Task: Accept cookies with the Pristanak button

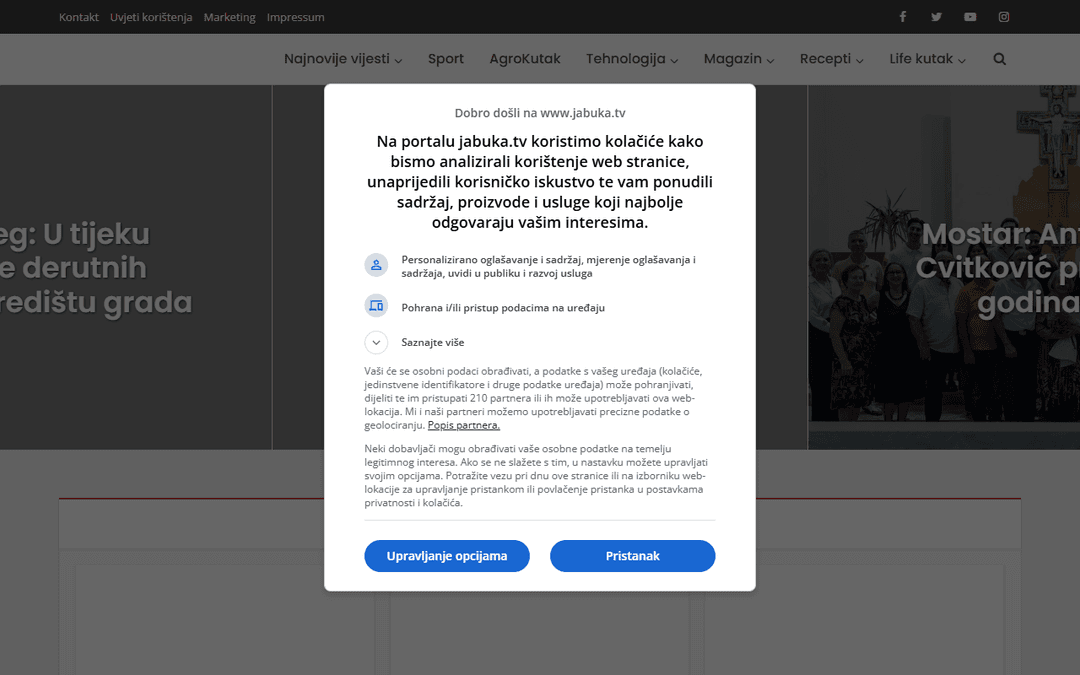Action: pyautogui.click(x=632, y=556)
